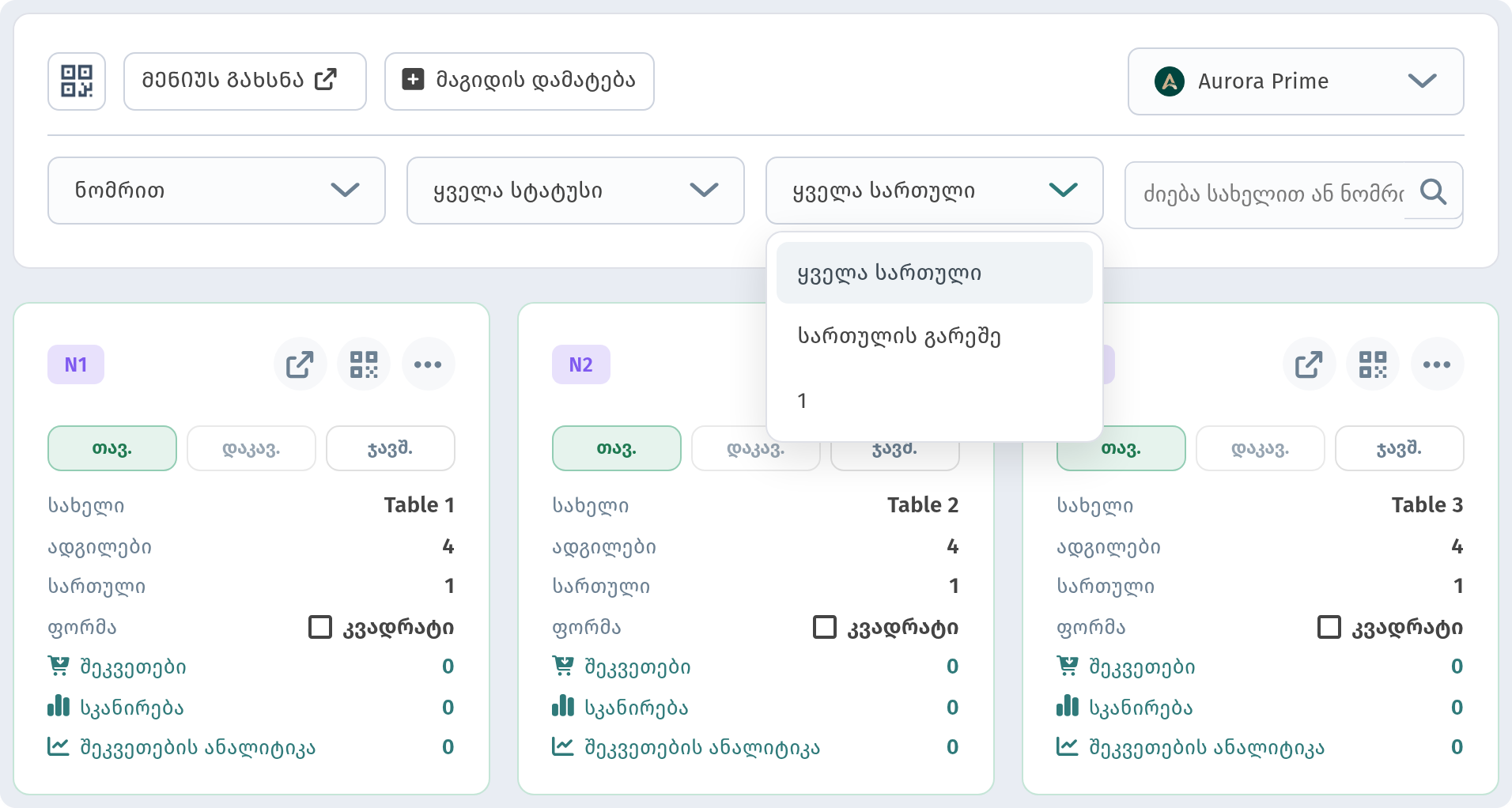Viewport: 1512px width, 808px height.
Task: Open the Aurora Prime venue dropdown
Action: pos(1295,81)
